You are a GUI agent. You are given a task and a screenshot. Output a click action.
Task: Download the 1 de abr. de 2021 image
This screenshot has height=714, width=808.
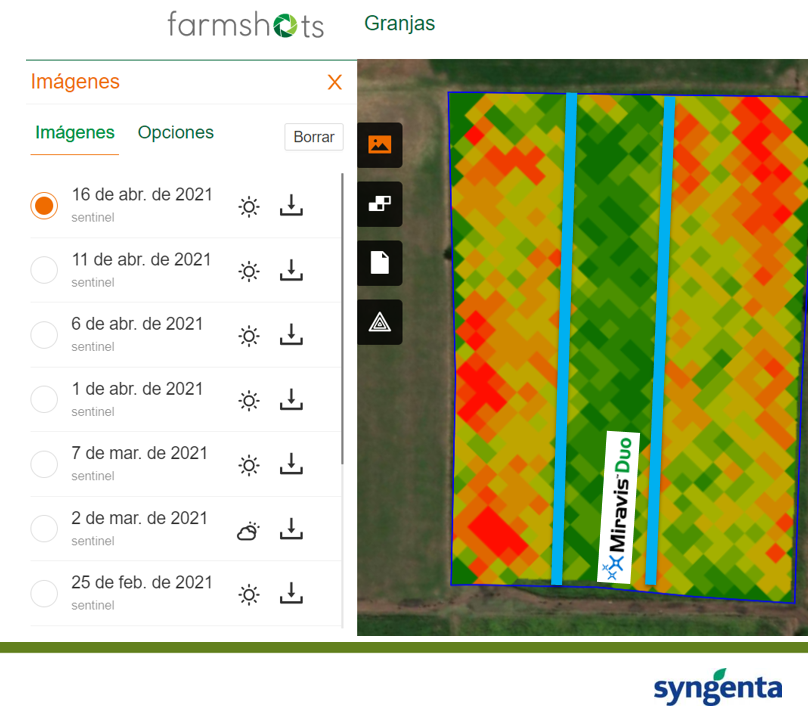click(291, 399)
